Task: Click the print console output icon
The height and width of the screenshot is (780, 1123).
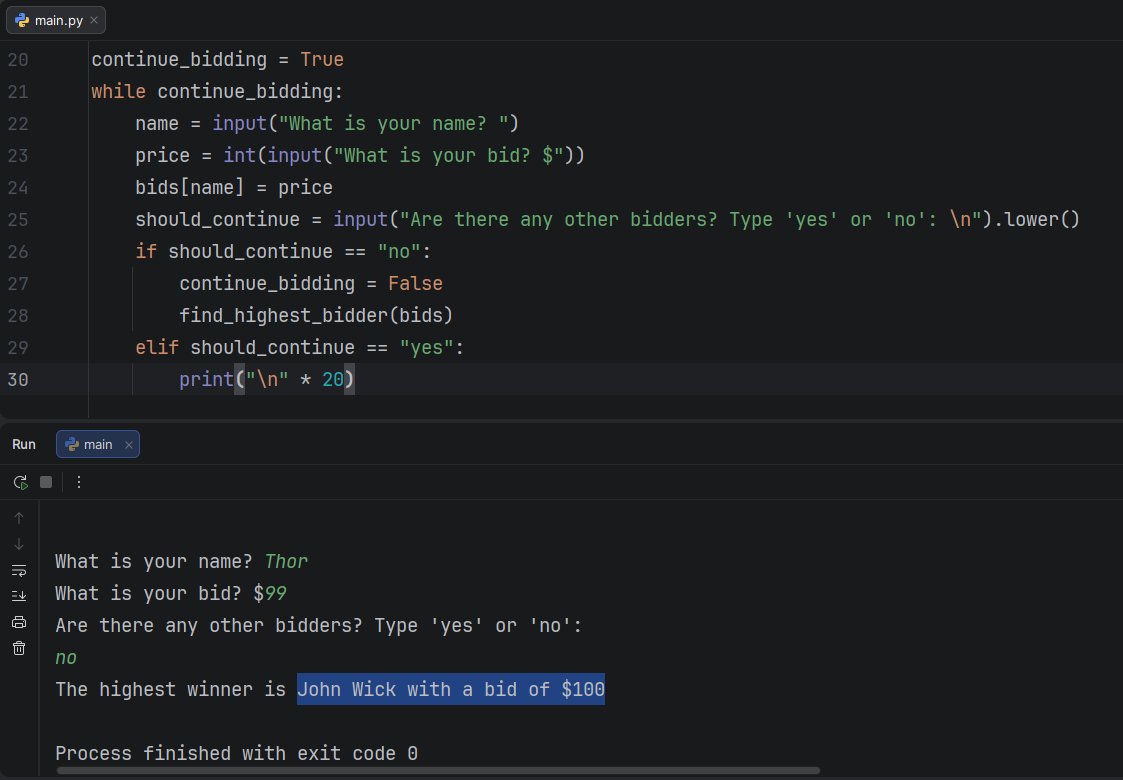Action: 19,622
